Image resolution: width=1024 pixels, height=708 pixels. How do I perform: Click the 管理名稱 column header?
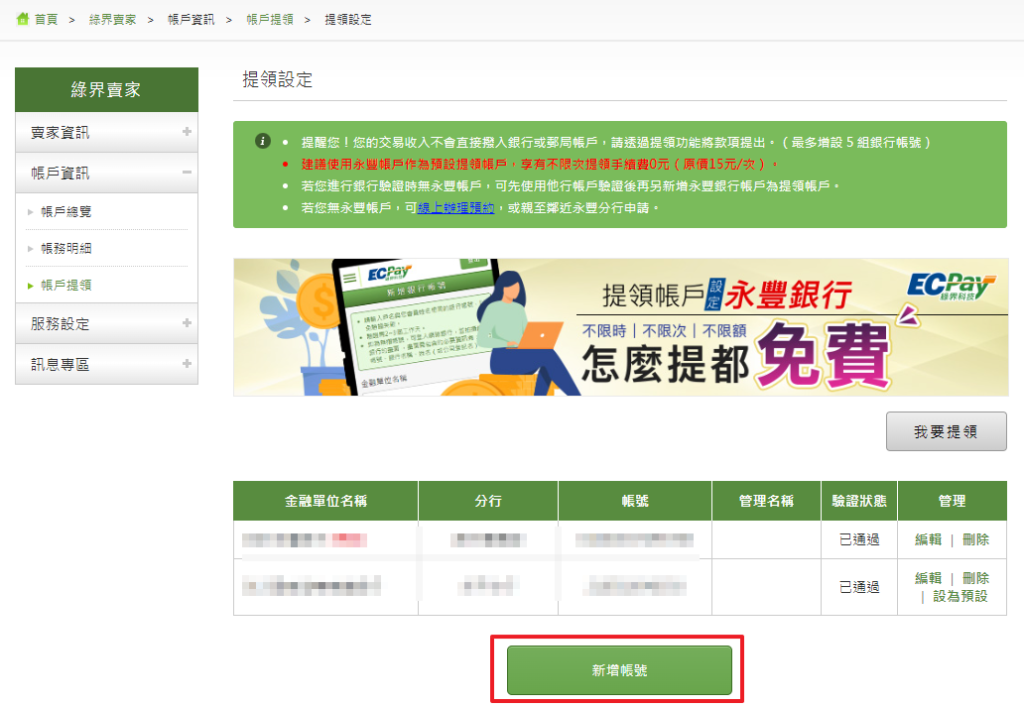[x=766, y=501]
